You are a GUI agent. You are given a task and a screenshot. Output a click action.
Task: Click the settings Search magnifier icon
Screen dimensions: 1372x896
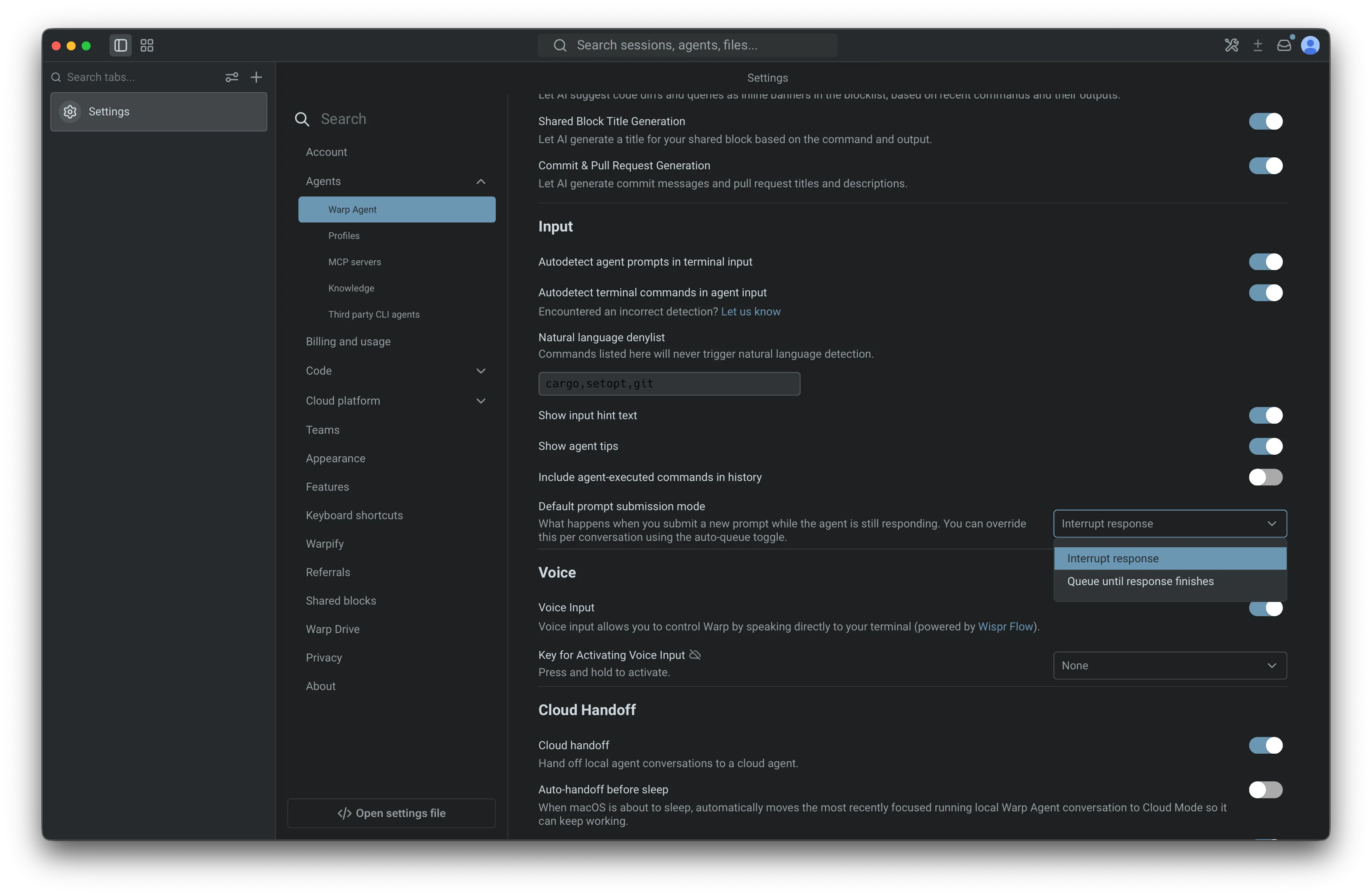click(302, 119)
